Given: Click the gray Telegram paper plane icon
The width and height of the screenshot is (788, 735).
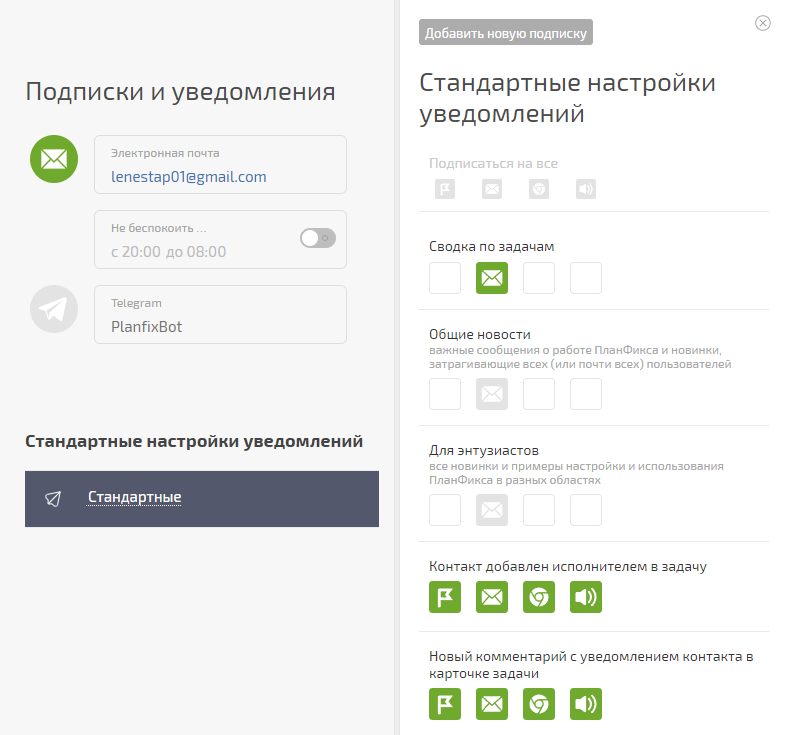Looking at the screenshot, I should point(54,309).
